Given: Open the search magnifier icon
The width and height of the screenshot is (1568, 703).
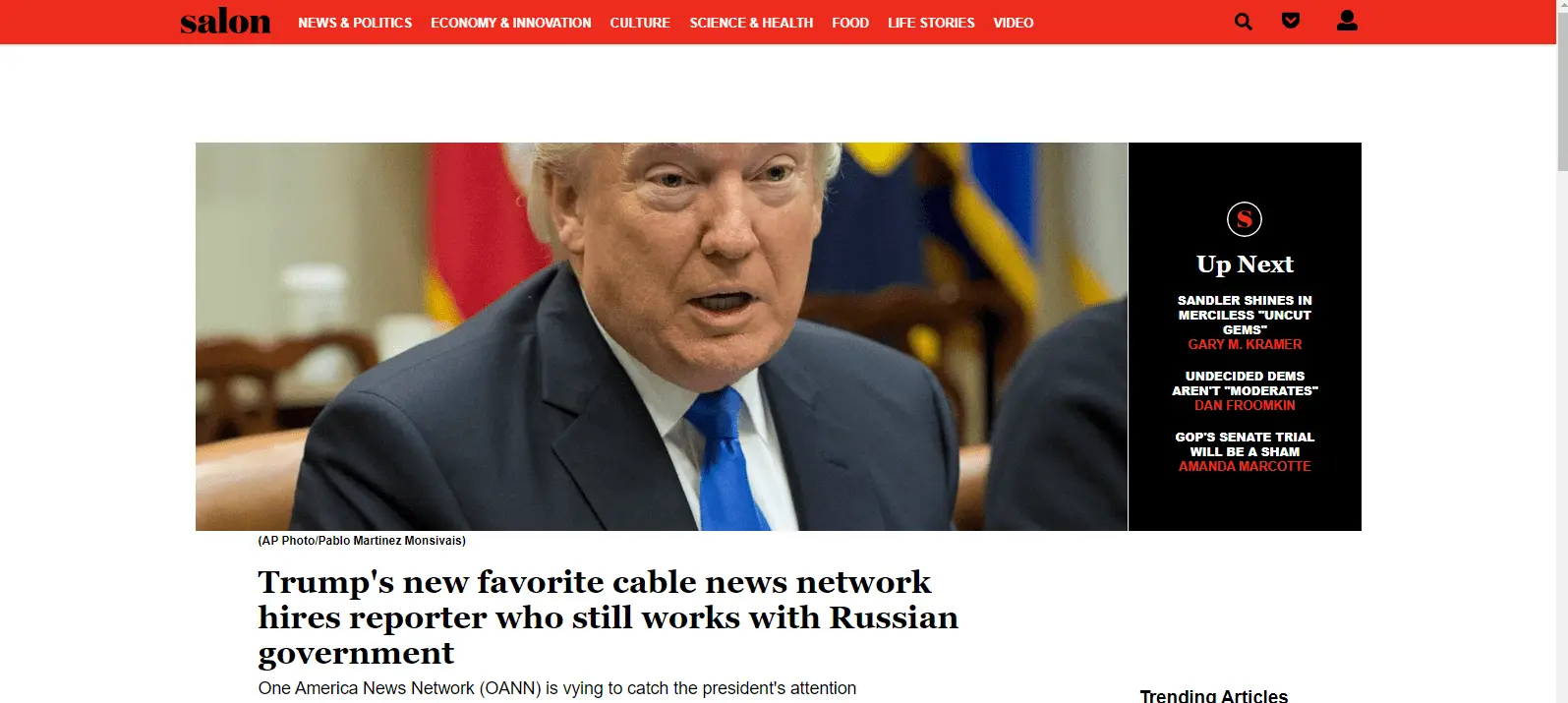Looking at the screenshot, I should 1244,22.
